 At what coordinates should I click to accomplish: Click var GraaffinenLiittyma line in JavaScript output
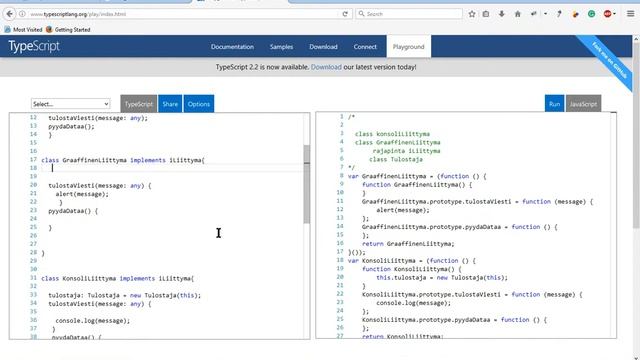[x=417, y=176]
